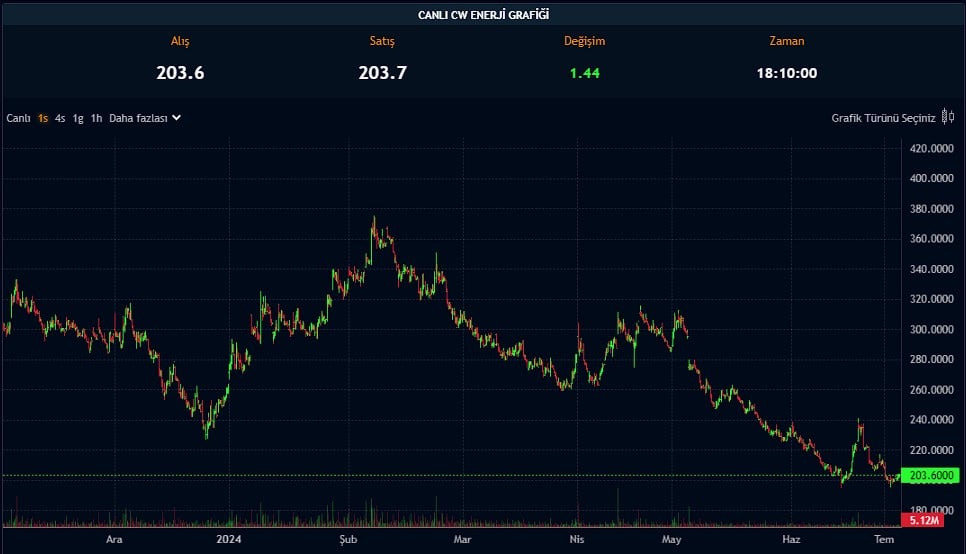Pick the 1h interval option
The image size is (966, 554).
tap(96, 118)
